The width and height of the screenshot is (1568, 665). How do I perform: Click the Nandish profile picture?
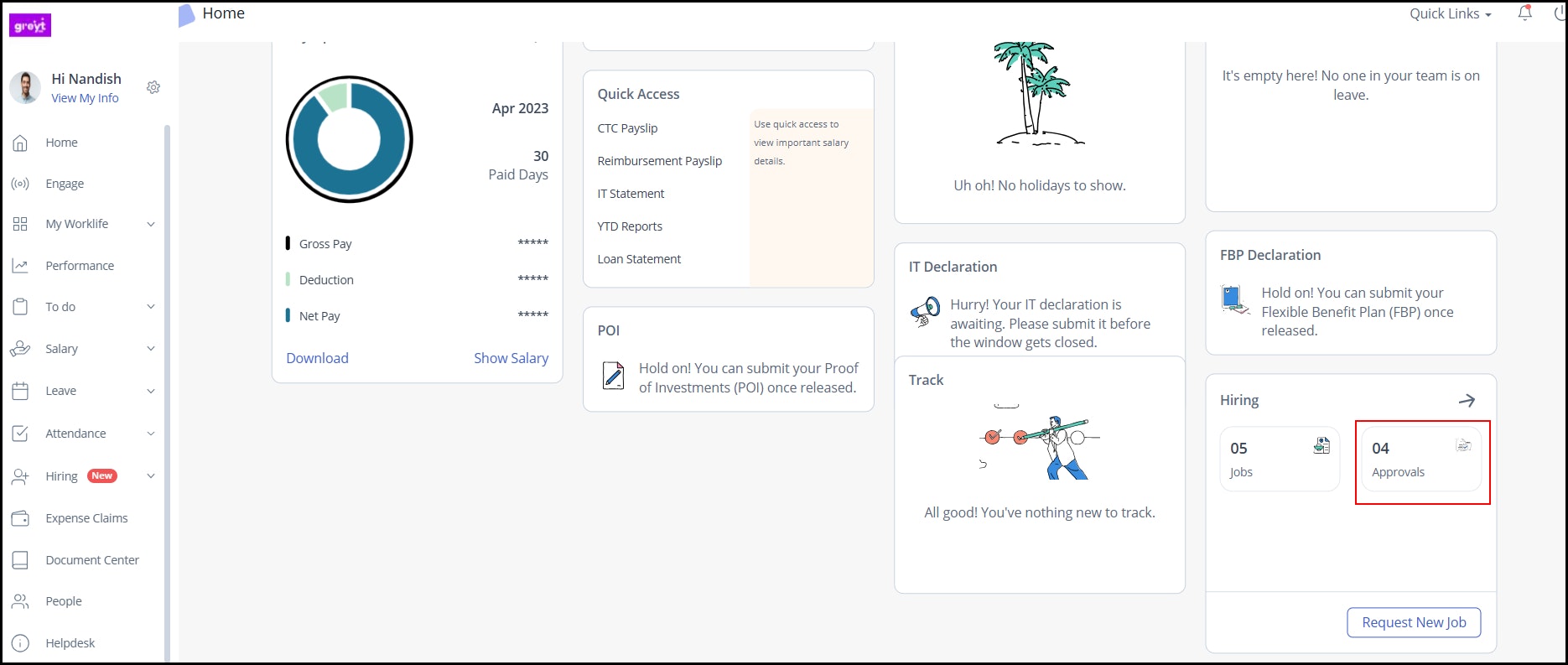pyautogui.click(x=25, y=87)
